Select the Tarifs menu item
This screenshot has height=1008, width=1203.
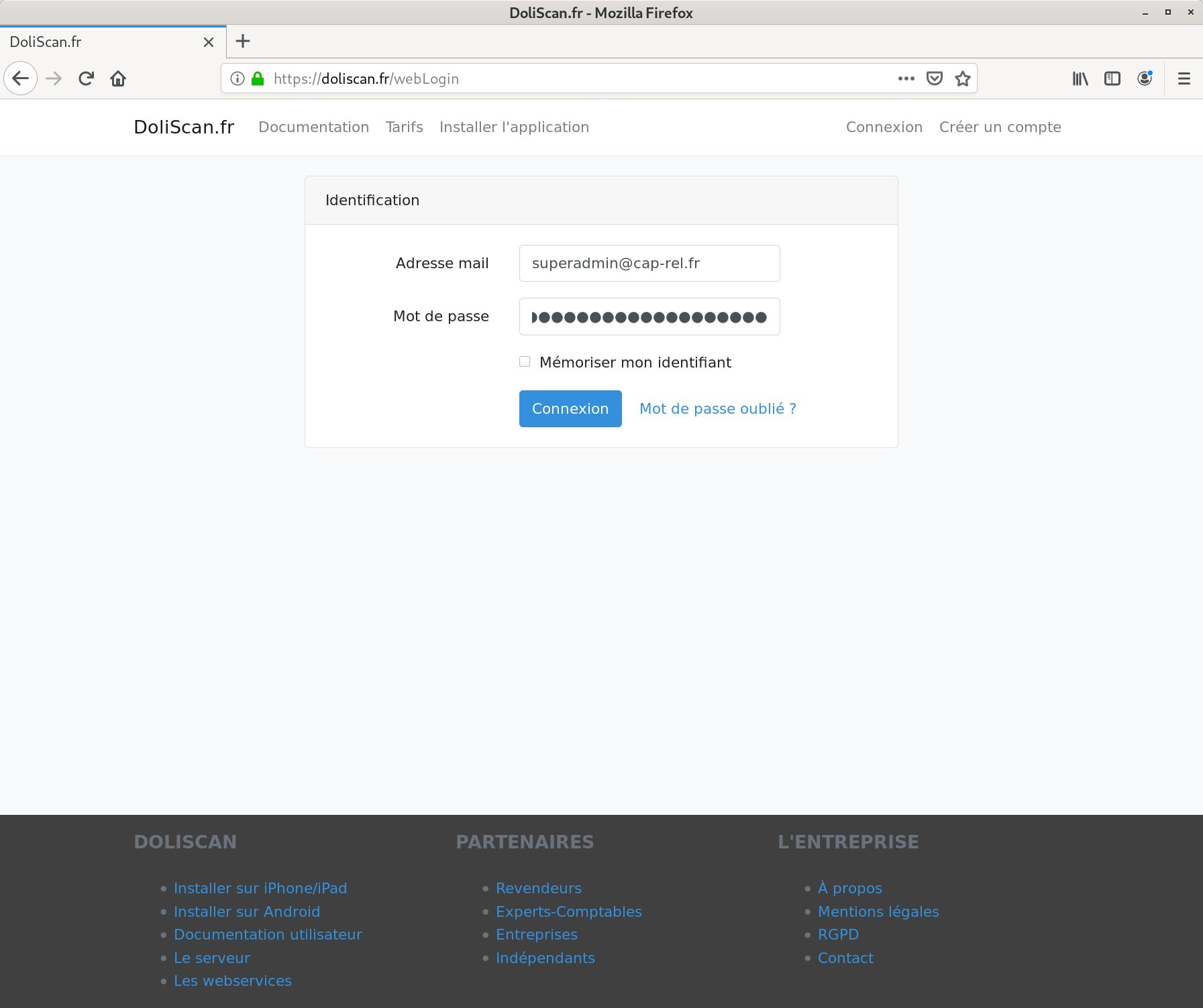[404, 127]
